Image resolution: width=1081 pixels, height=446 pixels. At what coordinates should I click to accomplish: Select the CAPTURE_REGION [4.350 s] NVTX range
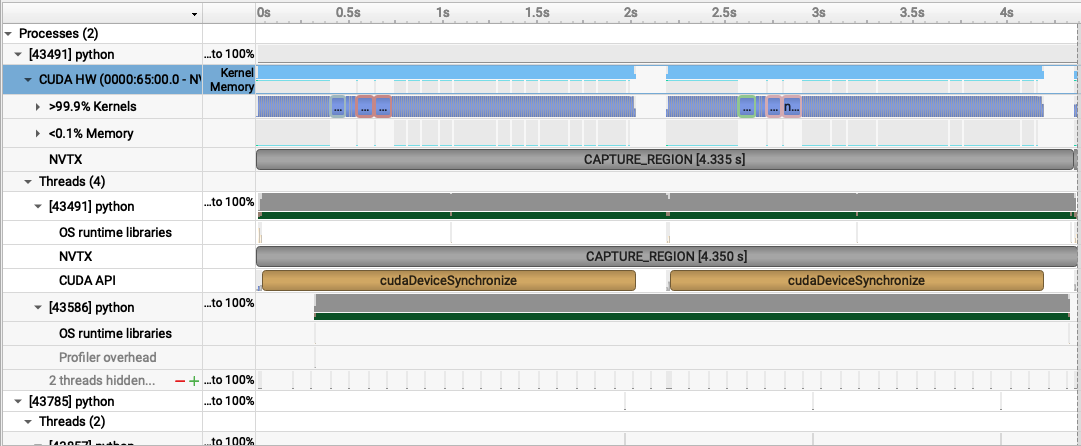point(666,256)
